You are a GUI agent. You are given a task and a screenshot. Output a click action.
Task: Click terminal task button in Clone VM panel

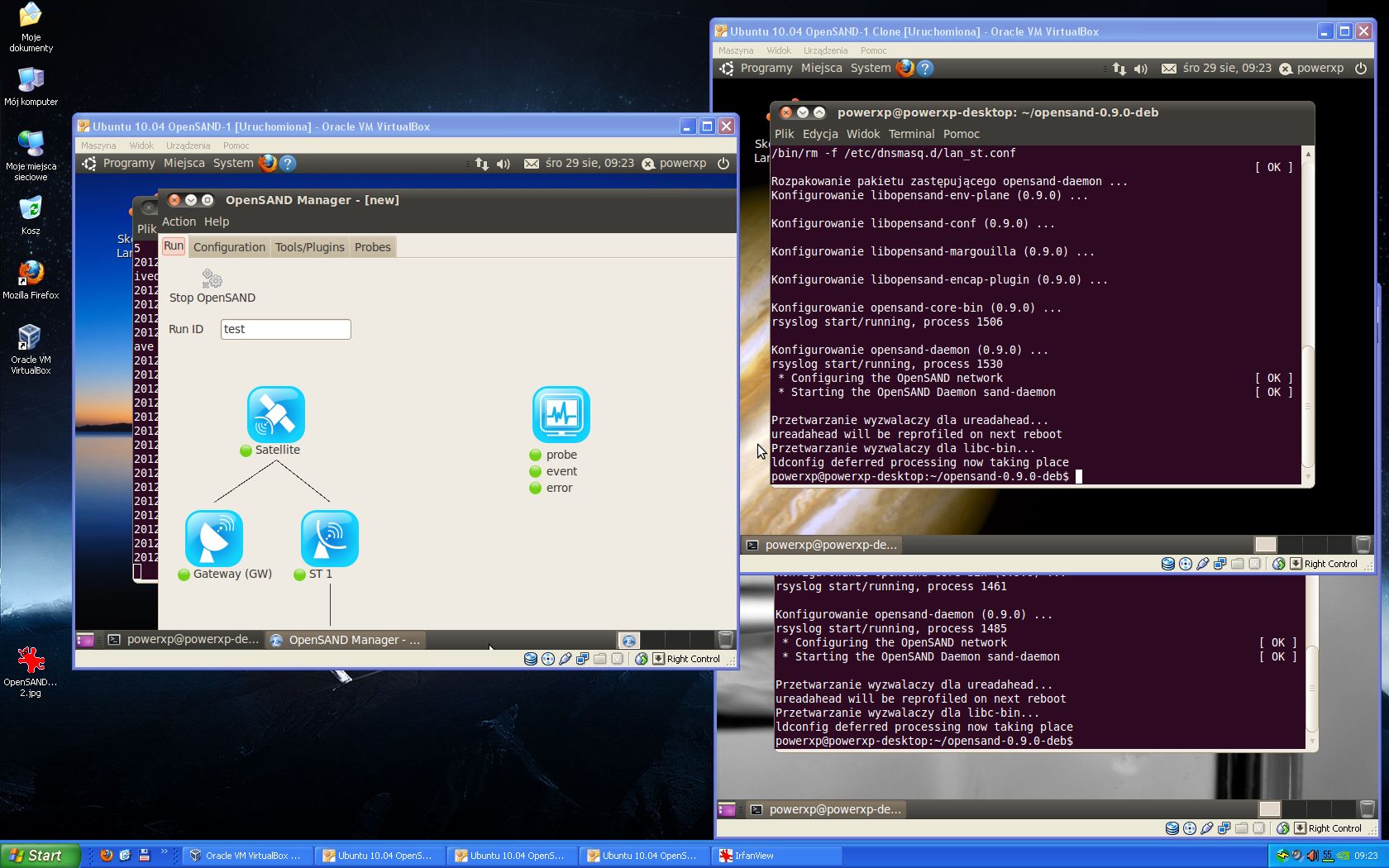[x=823, y=545]
